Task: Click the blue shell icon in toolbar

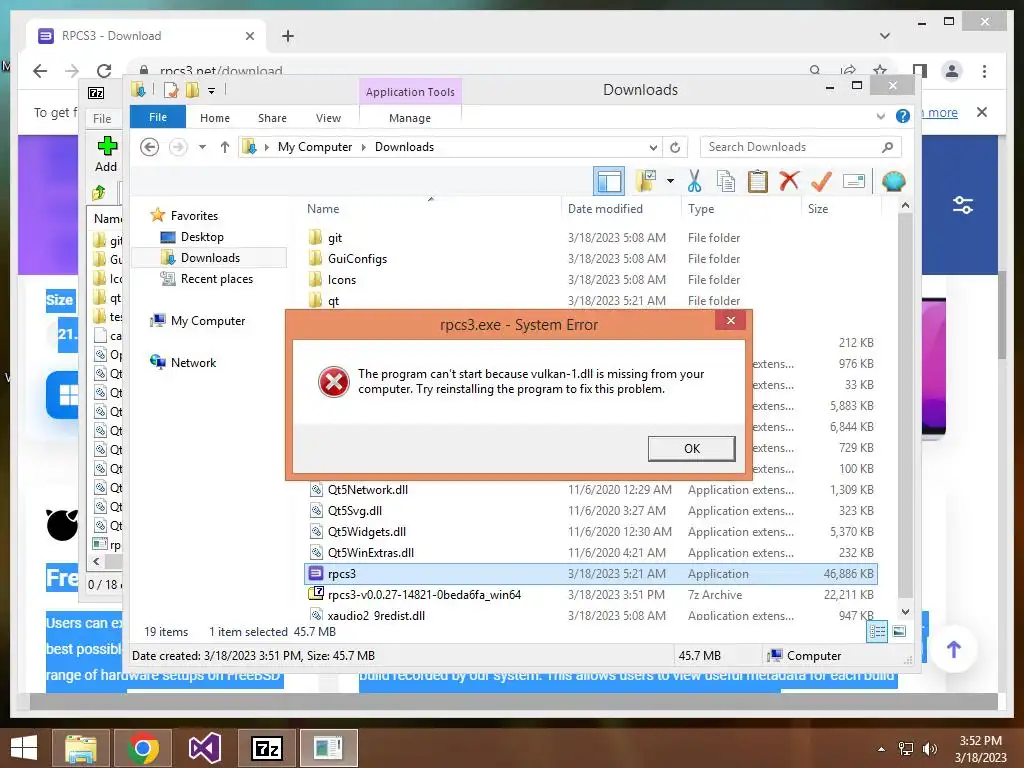Action: 893,181
